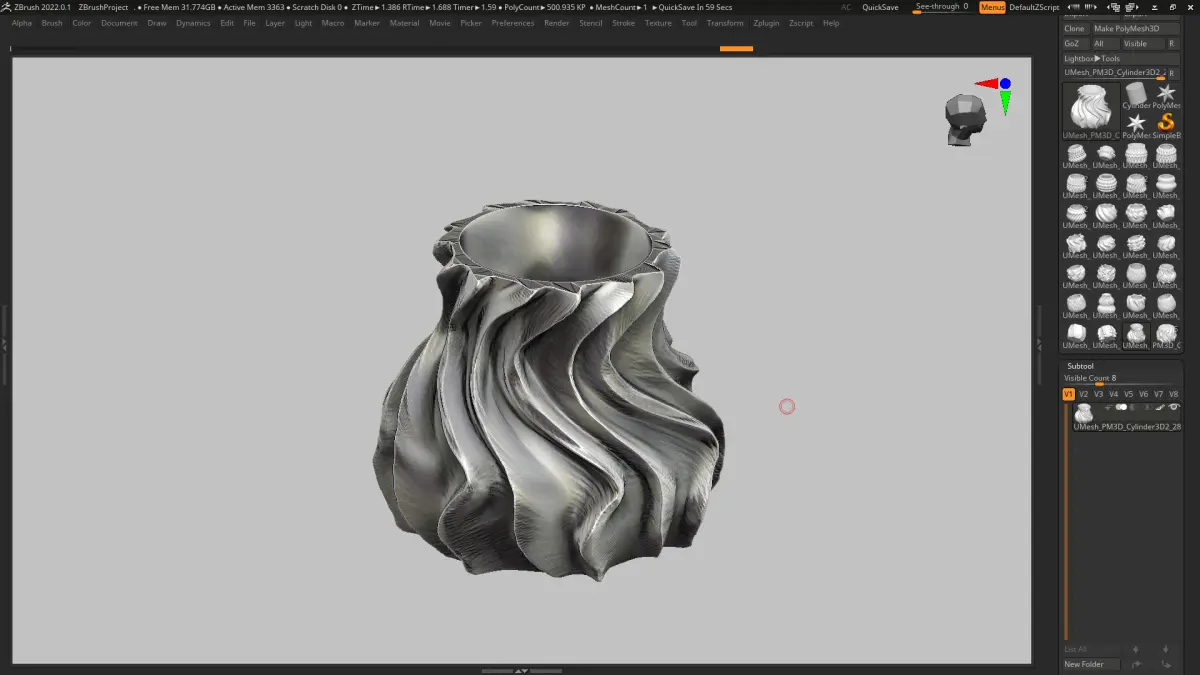Viewport: 1200px width, 675px height.
Task: Toggle the Menus button
Action: coord(992,7)
